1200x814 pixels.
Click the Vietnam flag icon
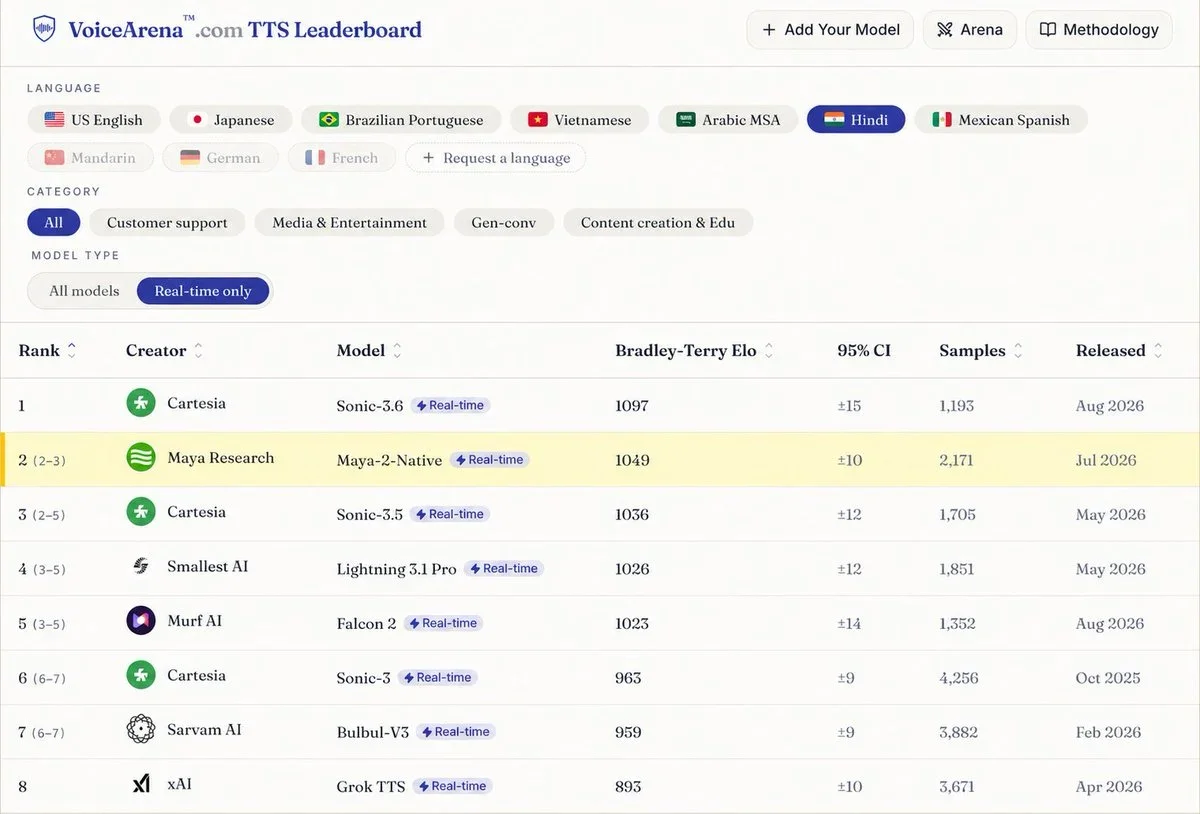(538, 120)
